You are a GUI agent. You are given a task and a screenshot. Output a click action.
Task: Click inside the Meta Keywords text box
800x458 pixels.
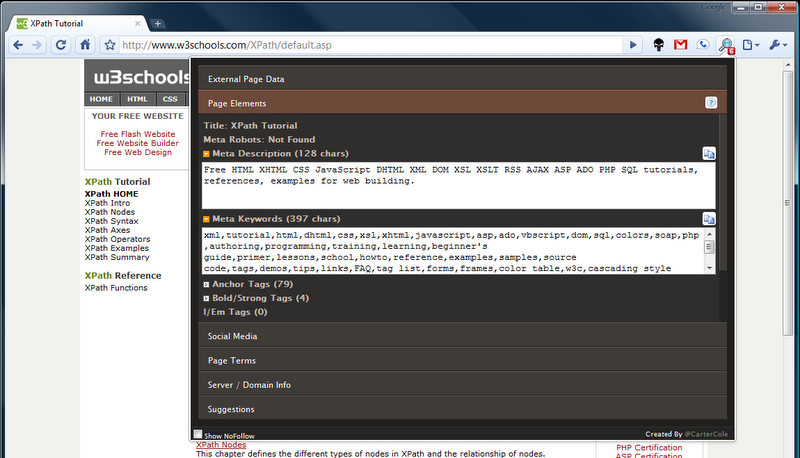[x=453, y=251]
